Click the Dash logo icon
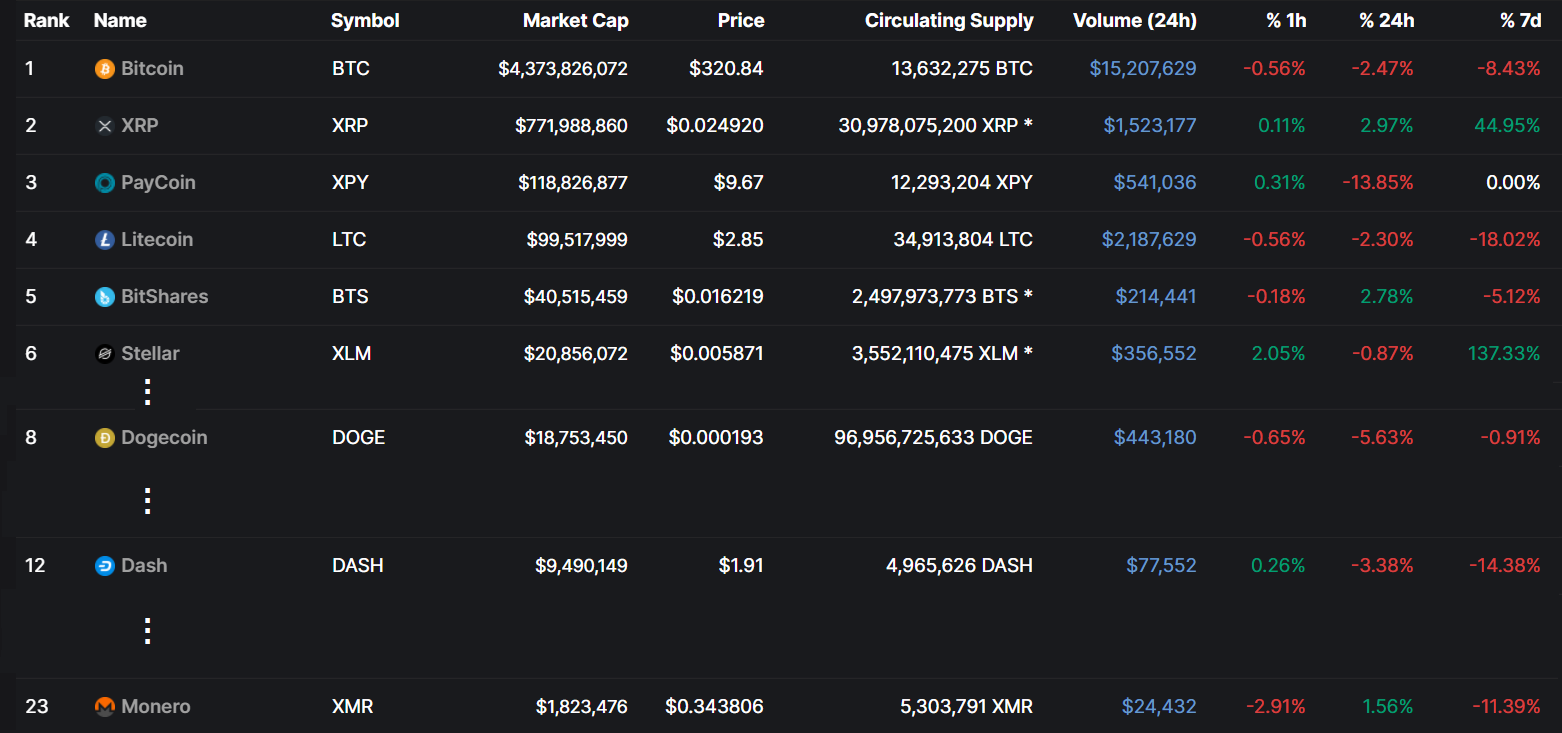 (104, 566)
